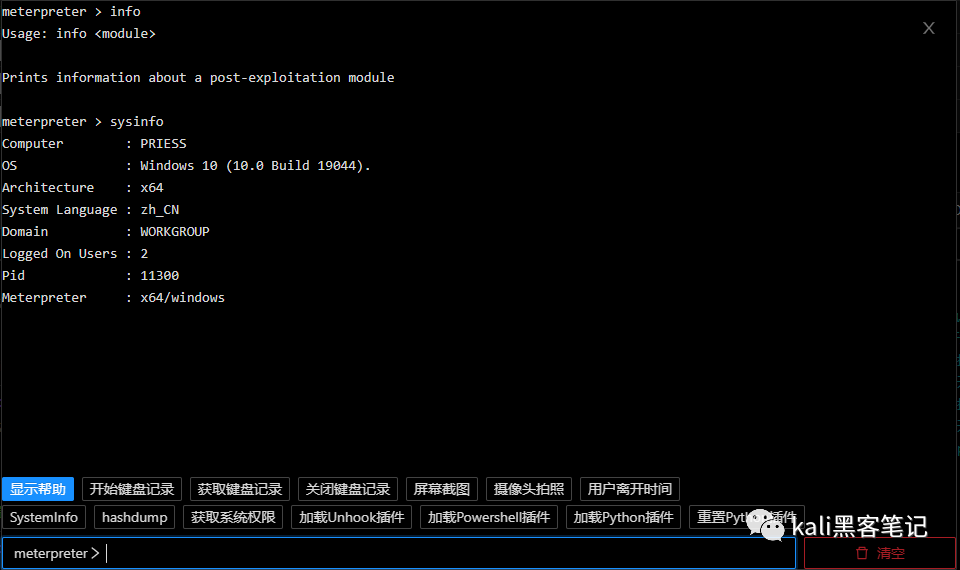Check 用户离开时间 idle time

point(630,489)
